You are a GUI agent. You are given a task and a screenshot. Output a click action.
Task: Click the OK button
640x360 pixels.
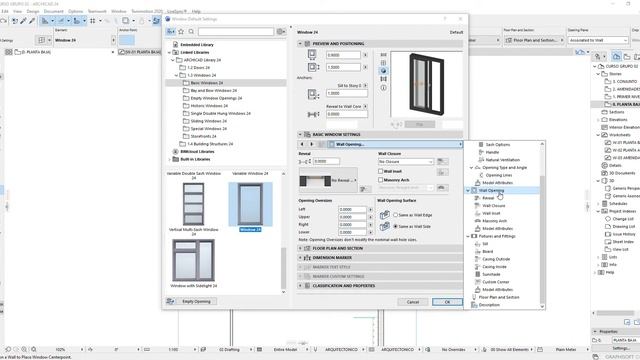[447, 302]
